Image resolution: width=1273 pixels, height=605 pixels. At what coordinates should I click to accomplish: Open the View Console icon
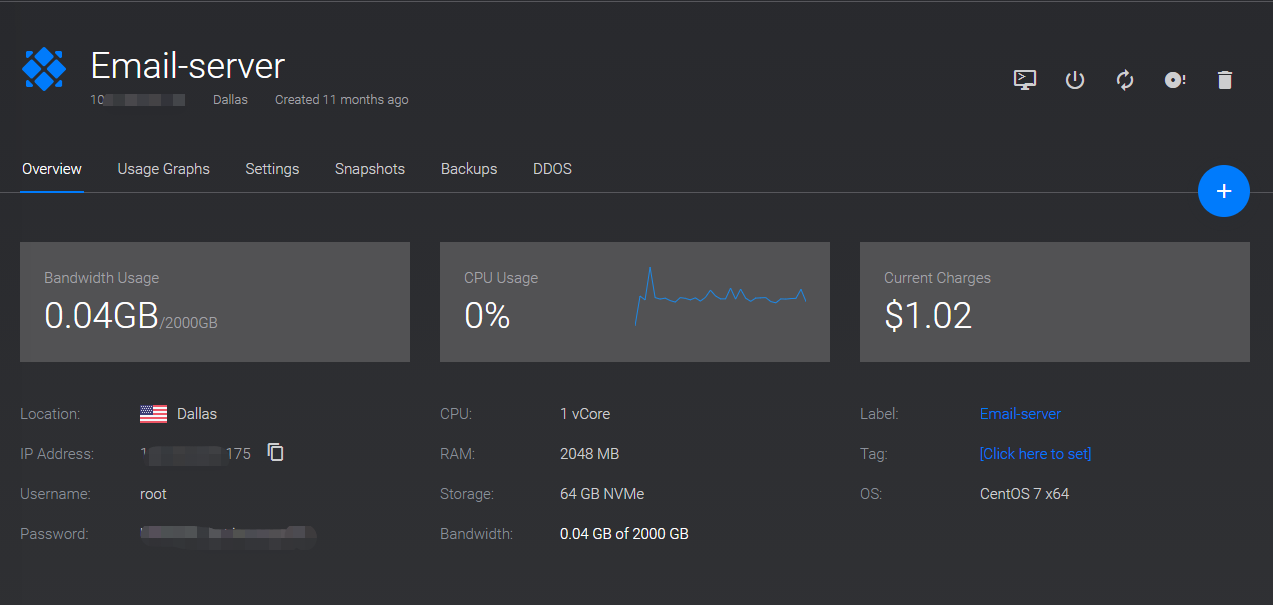(1025, 80)
